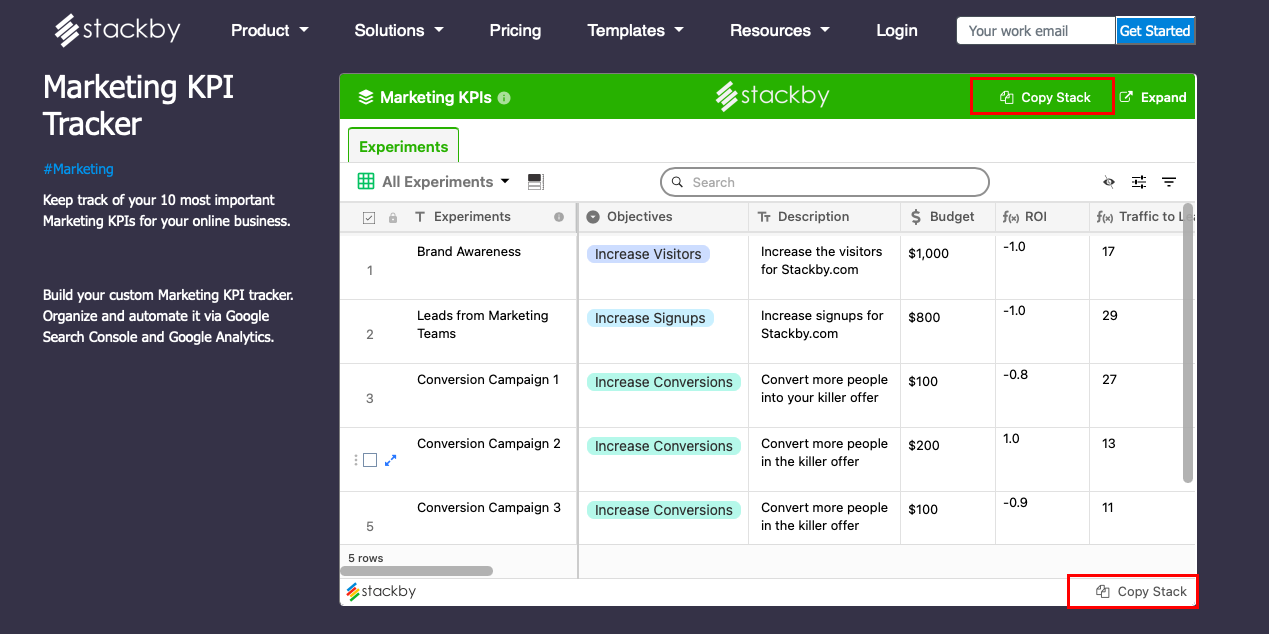Open the Product dropdown menu
The height and width of the screenshot is (634, 1269).
click(x=270, y=30)
